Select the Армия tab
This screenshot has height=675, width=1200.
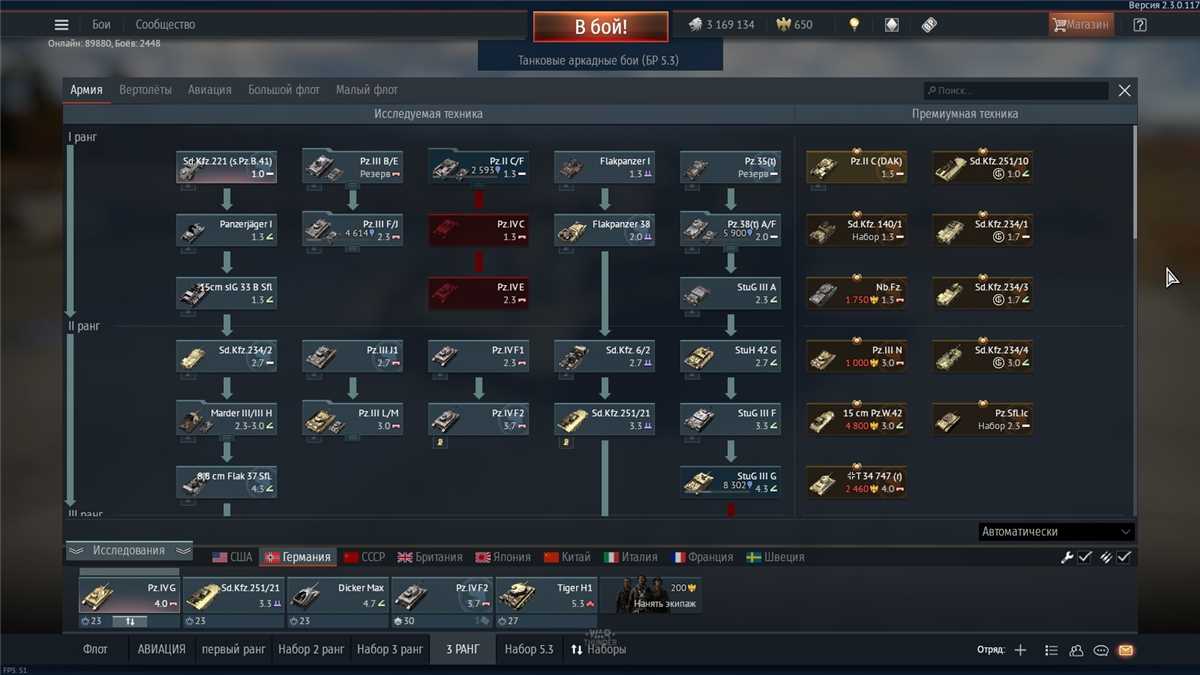(x=86, y=90)
